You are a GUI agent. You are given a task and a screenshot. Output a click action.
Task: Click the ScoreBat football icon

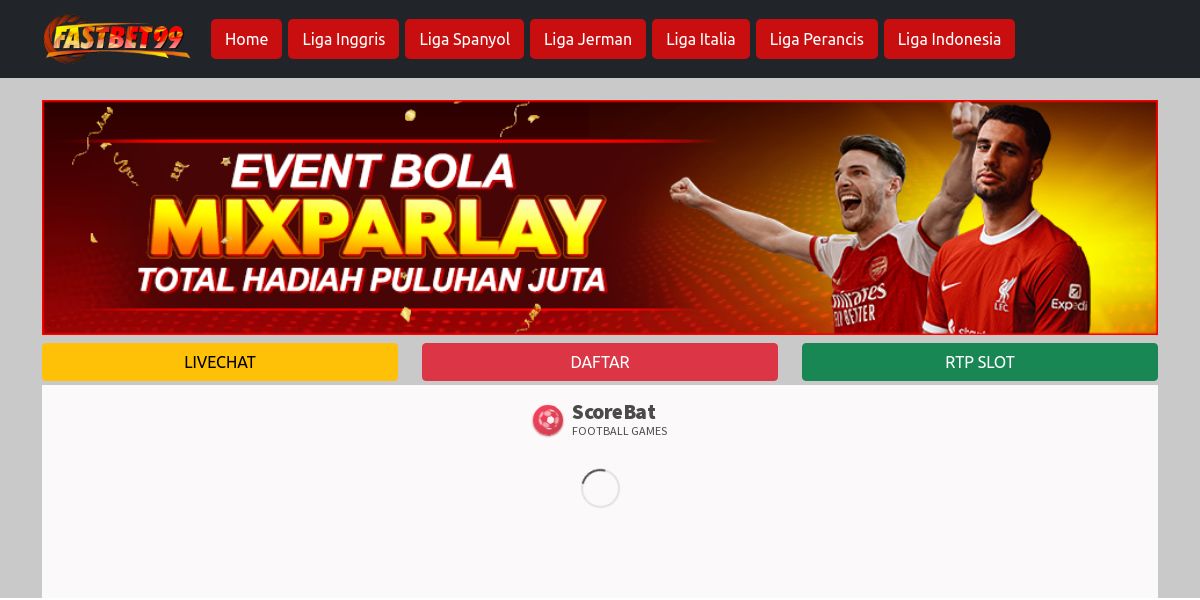pyautogui.click(x=548, y=420)
